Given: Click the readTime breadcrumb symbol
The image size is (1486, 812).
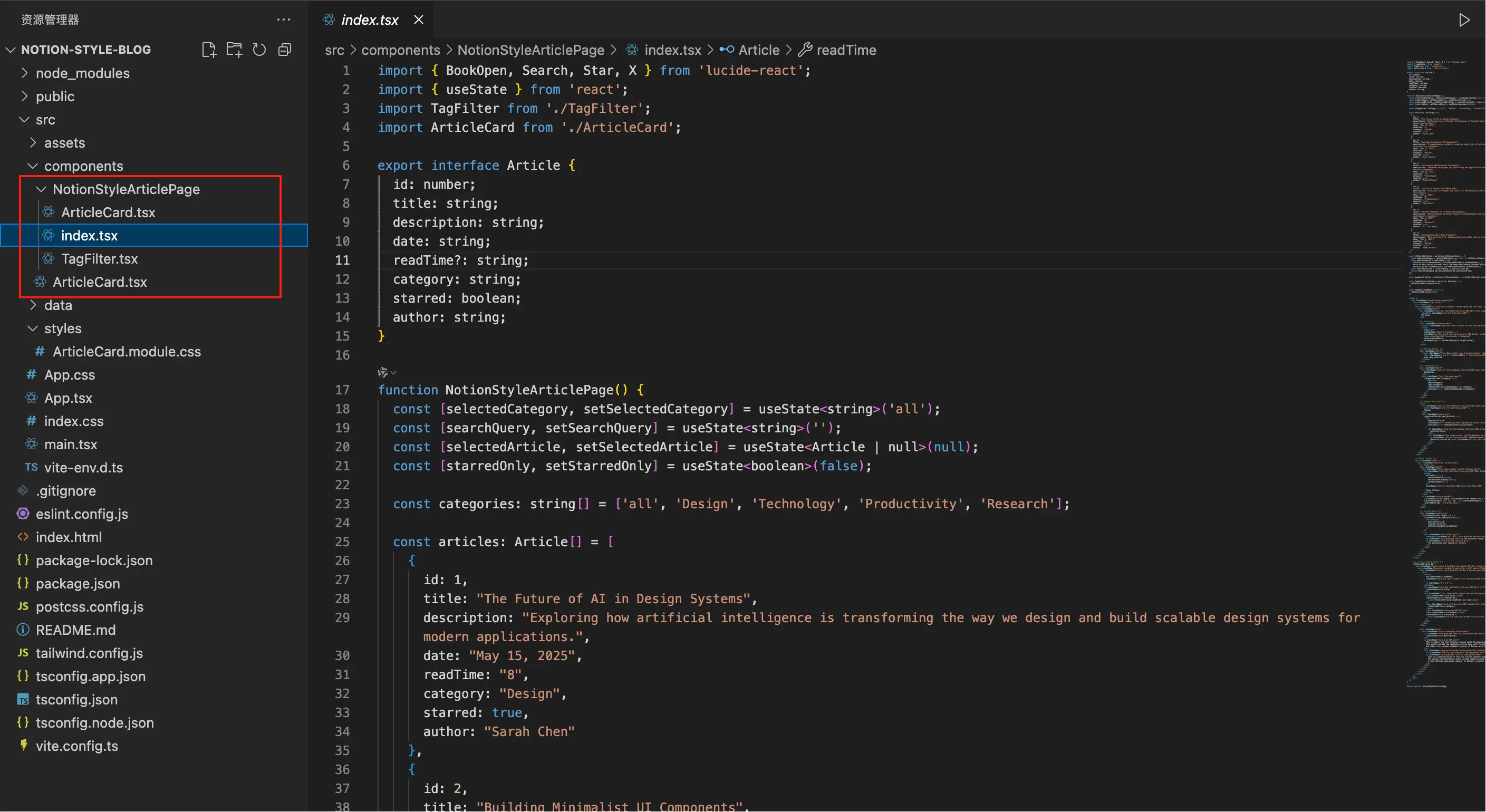Looking at the screenshot, I should tap(846, 50).
